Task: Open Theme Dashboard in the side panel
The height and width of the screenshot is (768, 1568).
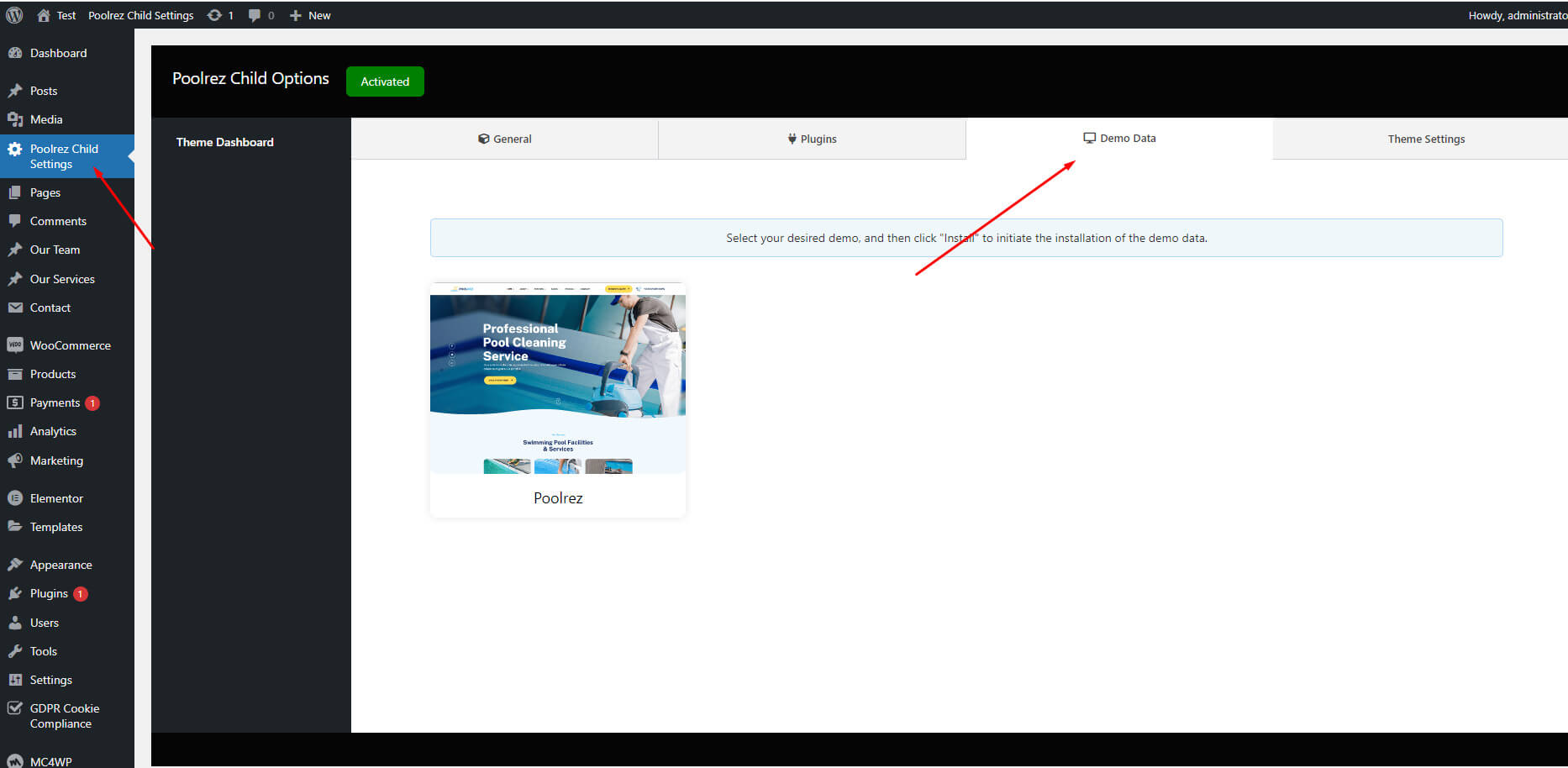Action: click(224, 142)
